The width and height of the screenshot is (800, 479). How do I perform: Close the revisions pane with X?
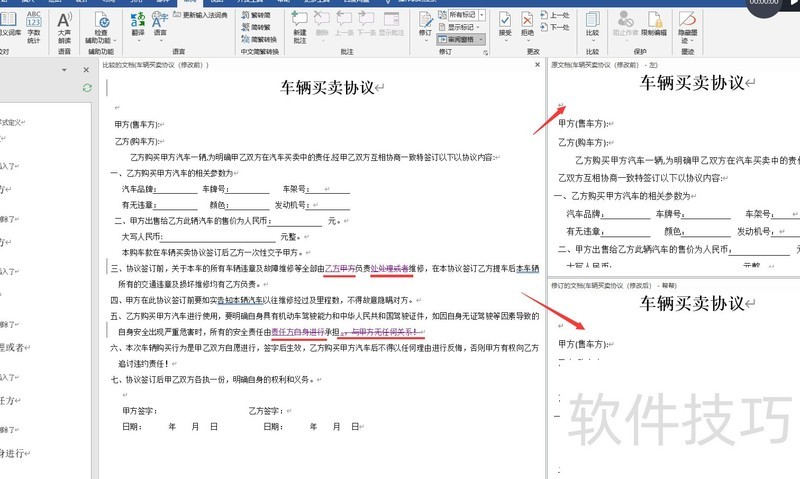pos(88,69)
